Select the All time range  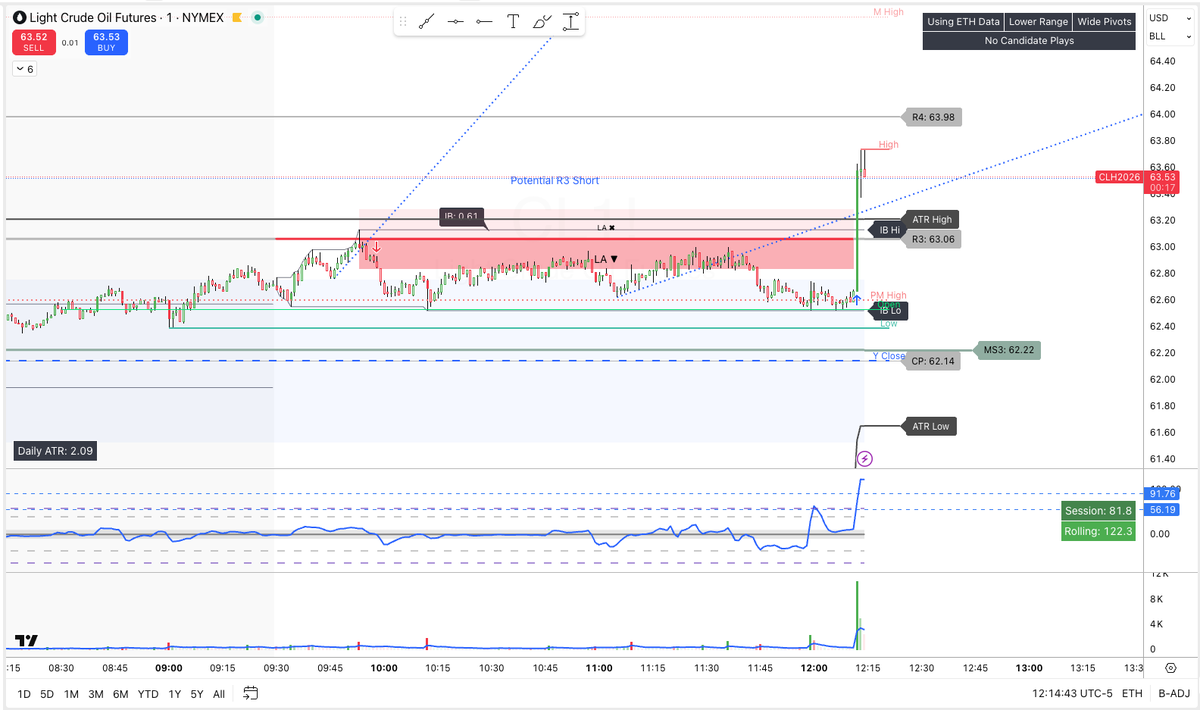click(219, 693)
